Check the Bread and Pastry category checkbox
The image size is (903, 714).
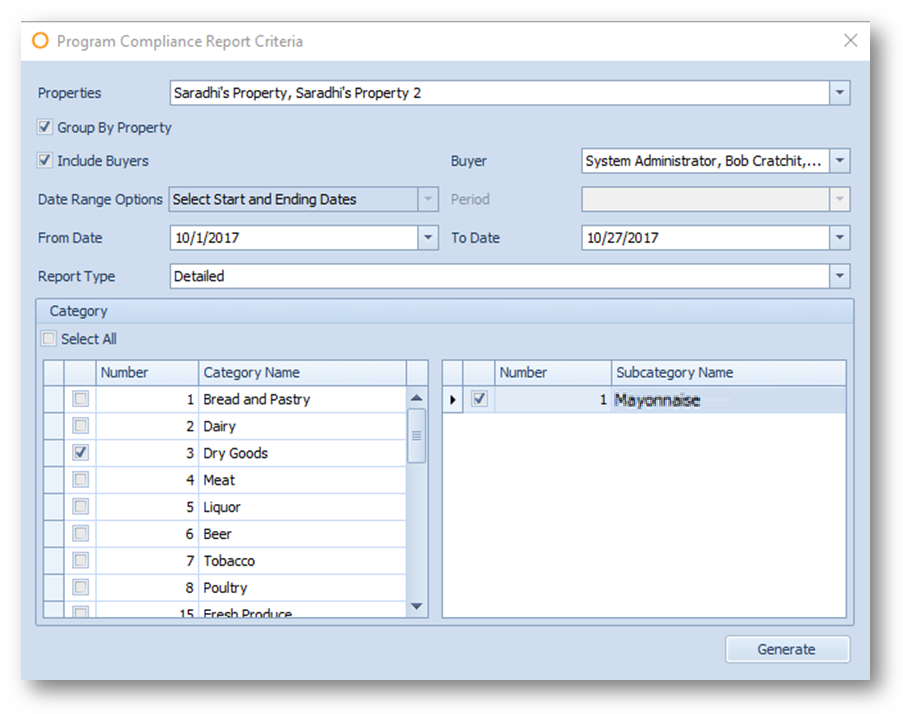coord(81,399)
